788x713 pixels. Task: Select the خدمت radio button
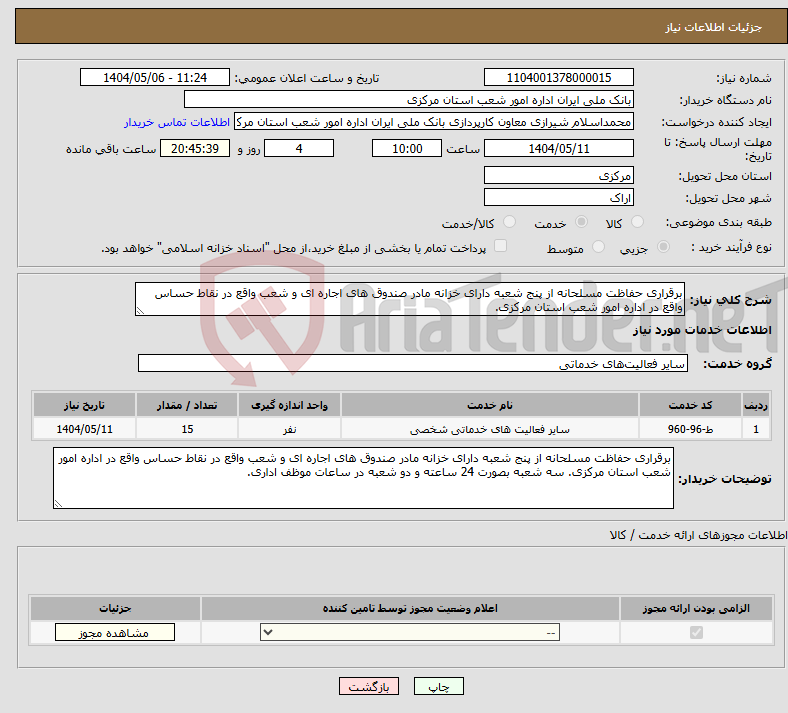581,222
